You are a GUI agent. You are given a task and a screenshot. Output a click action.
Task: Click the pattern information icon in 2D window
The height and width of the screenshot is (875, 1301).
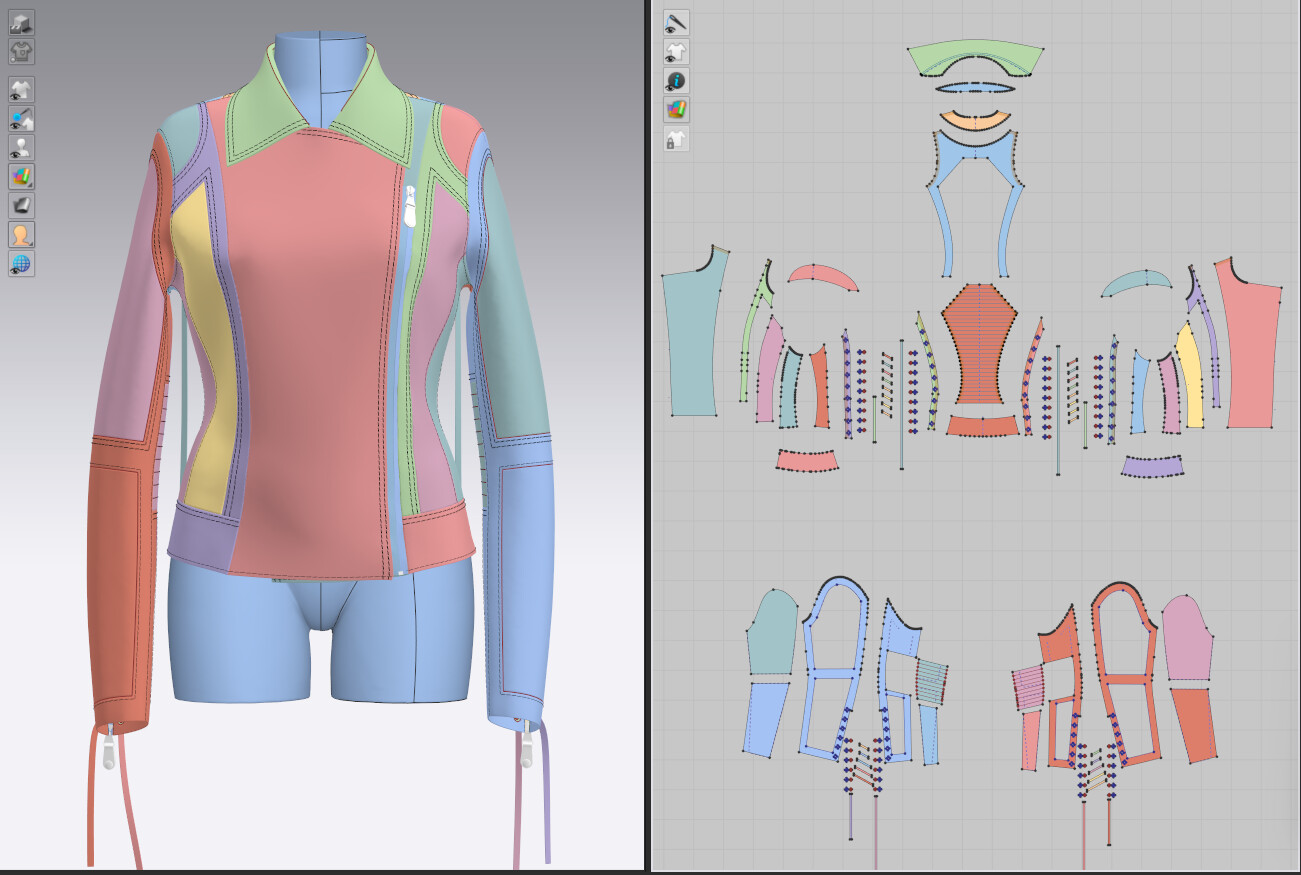point(676,79)
